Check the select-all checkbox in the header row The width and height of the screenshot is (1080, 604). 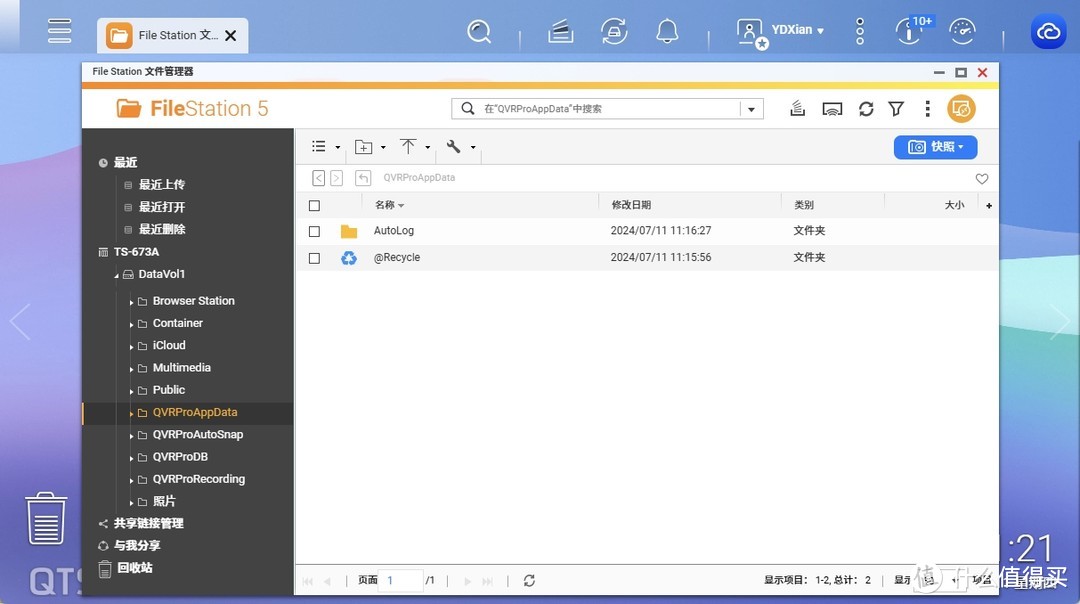pos(314,204)
